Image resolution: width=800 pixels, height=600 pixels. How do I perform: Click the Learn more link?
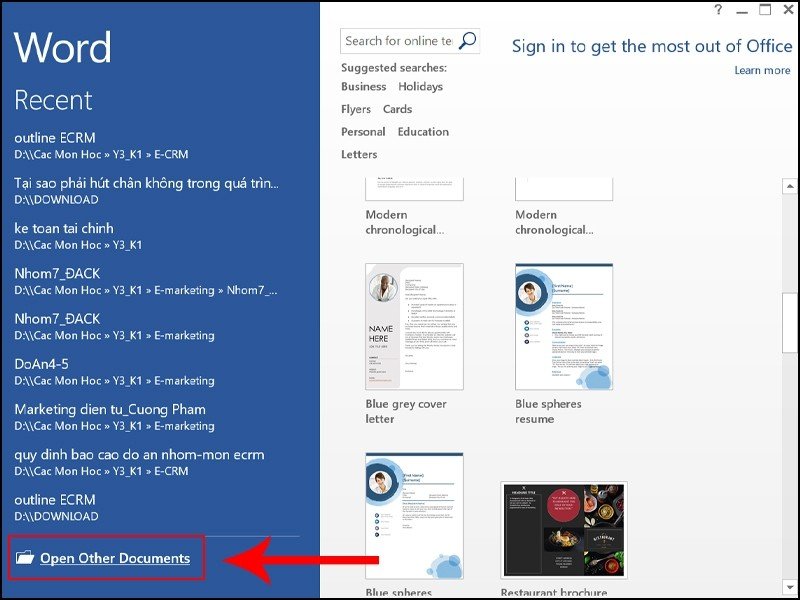(x=762, y=70)
